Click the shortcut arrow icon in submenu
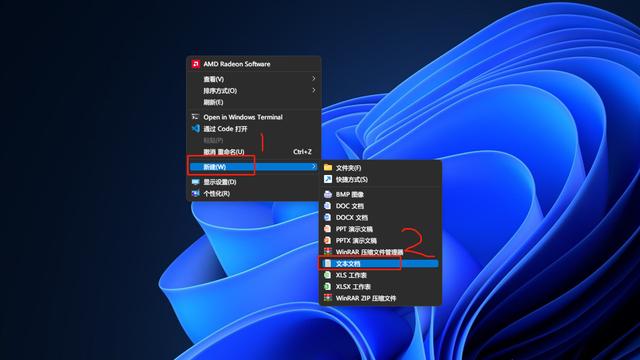Screen dimensions: 640x360 tap(328, 179)
